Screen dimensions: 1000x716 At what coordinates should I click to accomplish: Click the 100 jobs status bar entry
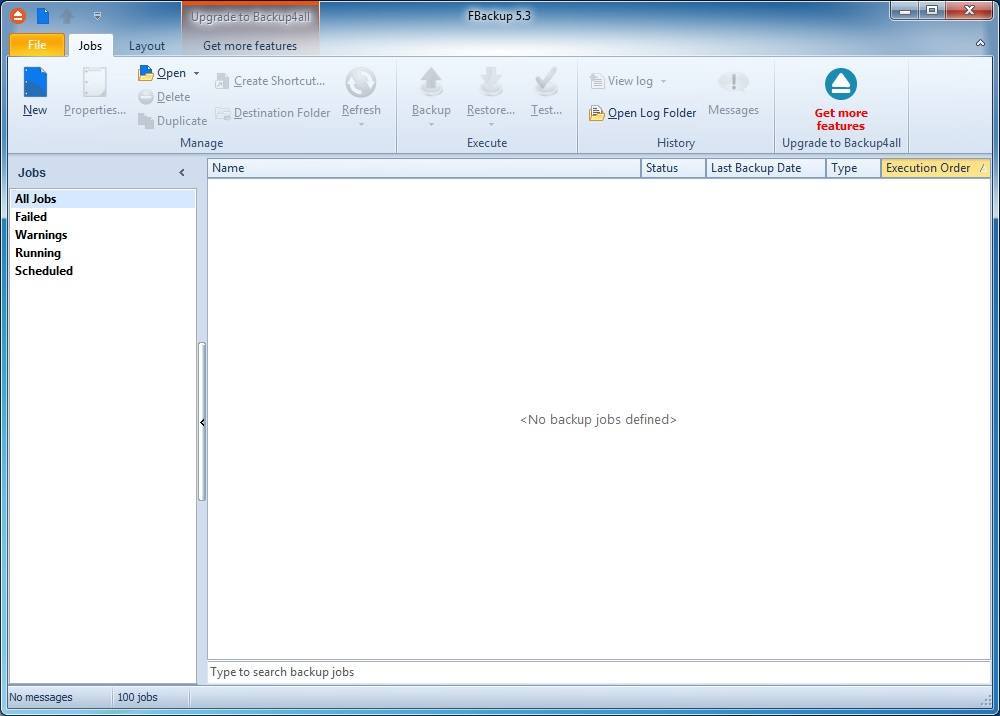point(137,698)
